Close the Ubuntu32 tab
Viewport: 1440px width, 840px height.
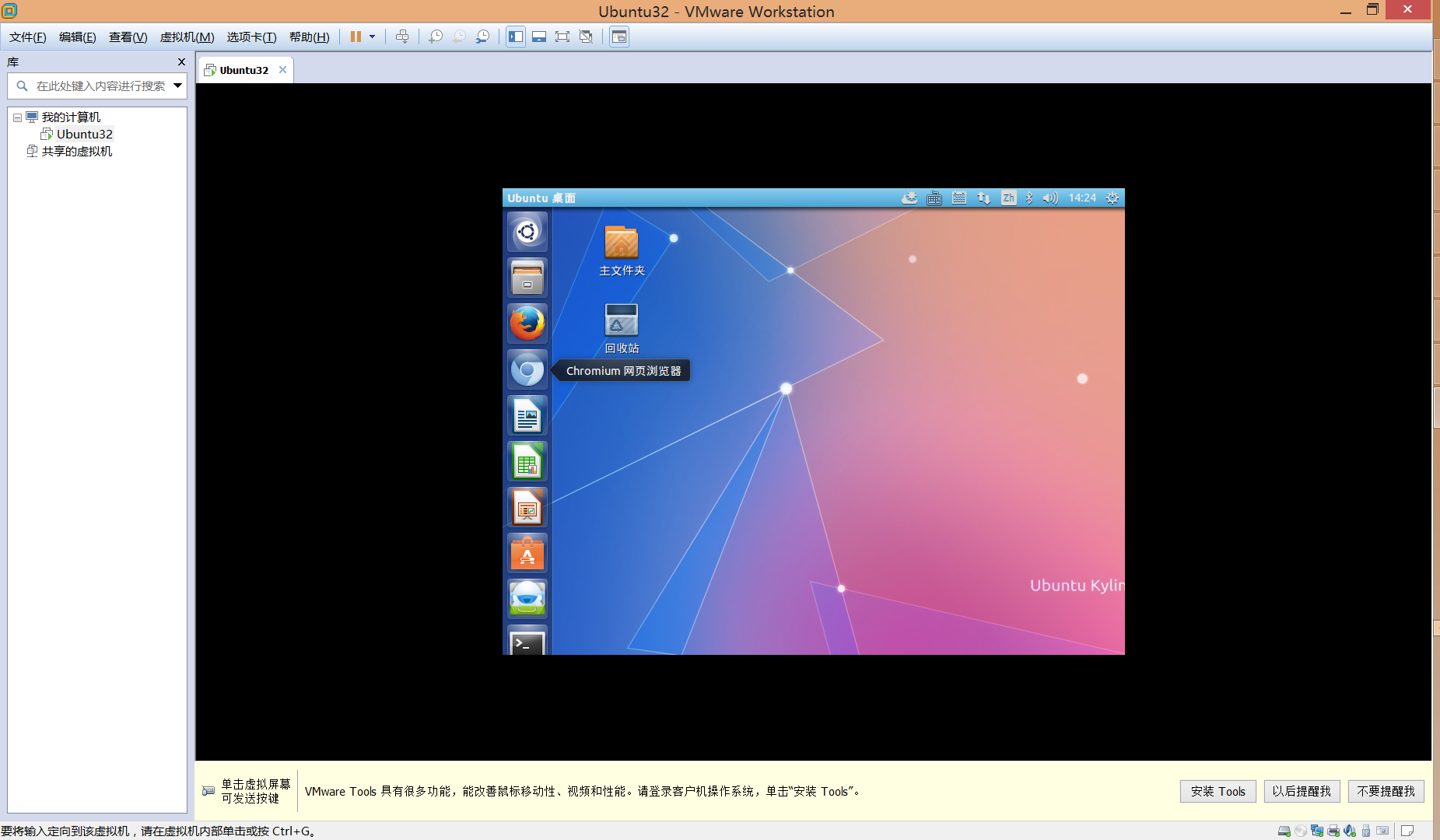tap(283, 70)
